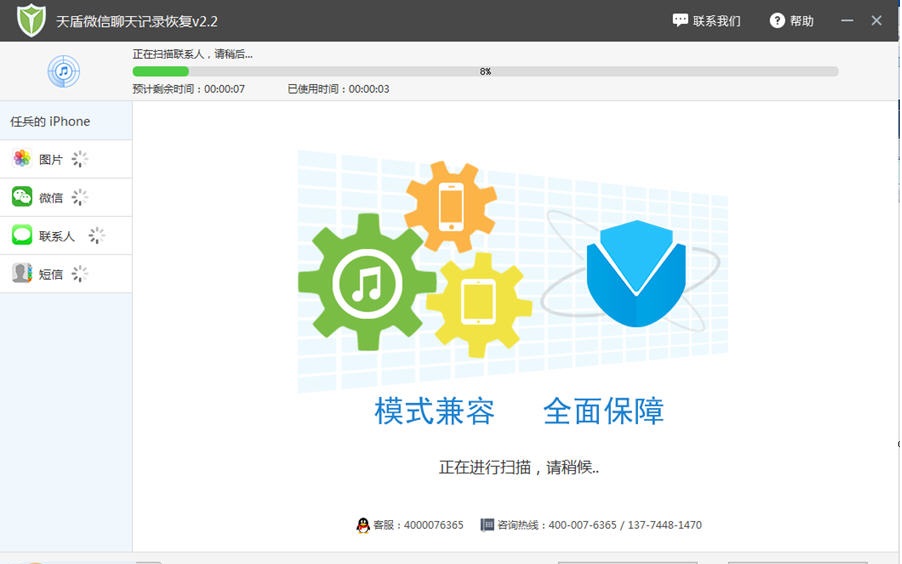Click 客服：4000076365 QQ service link
The image size is (902, 564).
[418, 525]
